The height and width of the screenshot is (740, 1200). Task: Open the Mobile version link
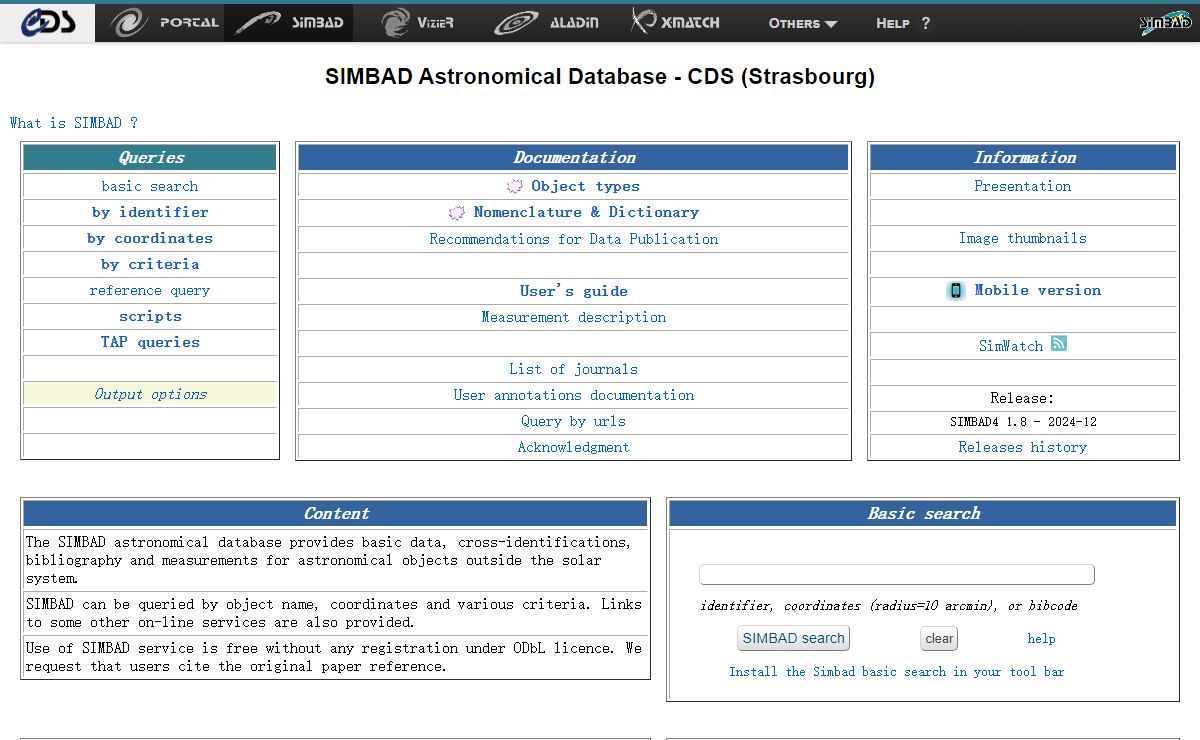click(1038, 290)
